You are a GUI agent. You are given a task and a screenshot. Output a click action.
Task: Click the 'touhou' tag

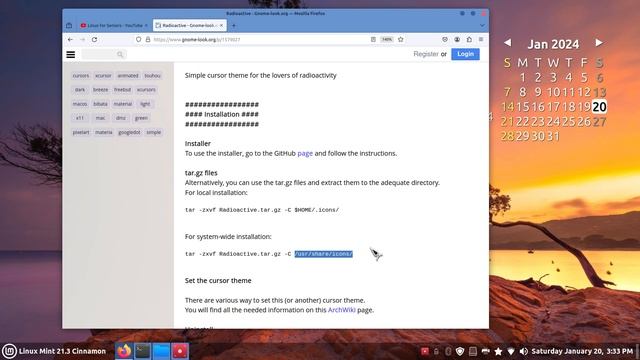[152, 76]
